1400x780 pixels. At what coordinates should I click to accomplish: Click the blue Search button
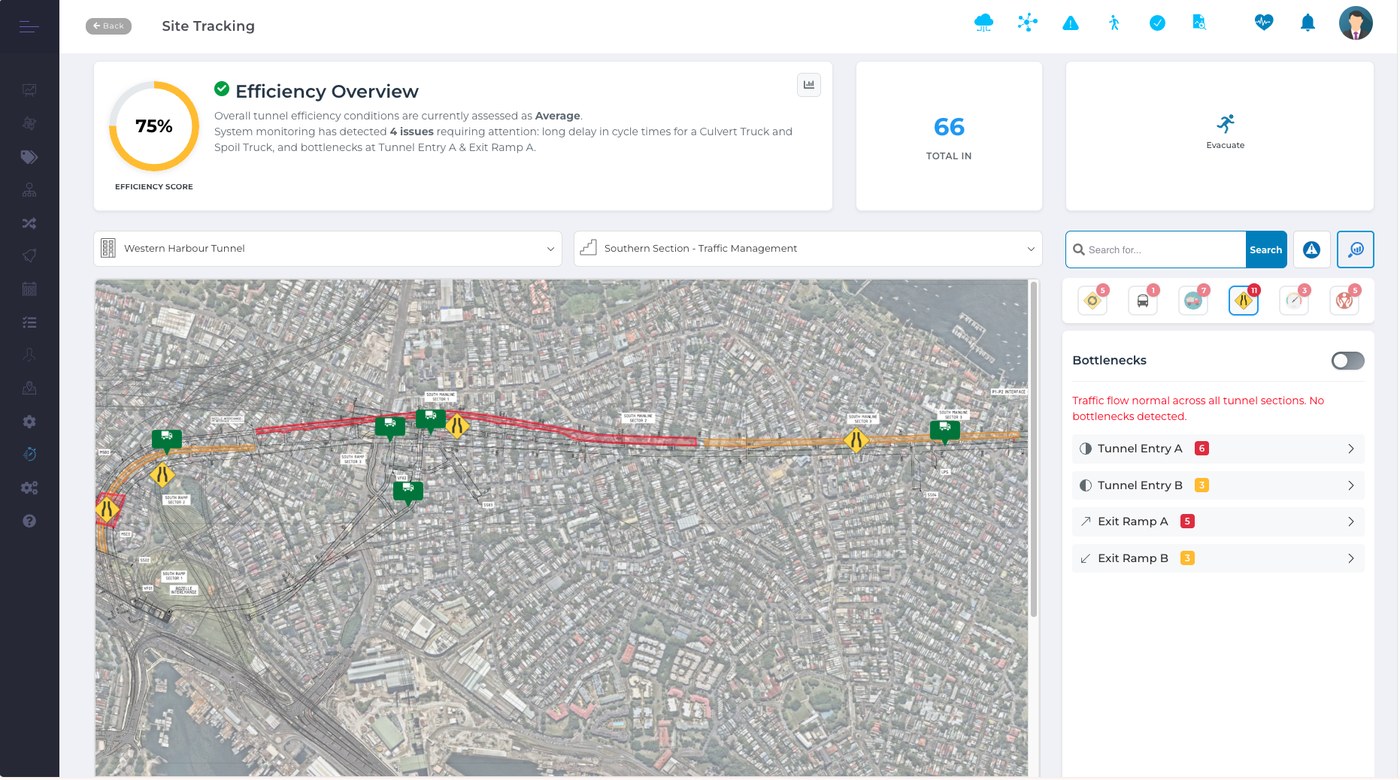pos(1265,249)
